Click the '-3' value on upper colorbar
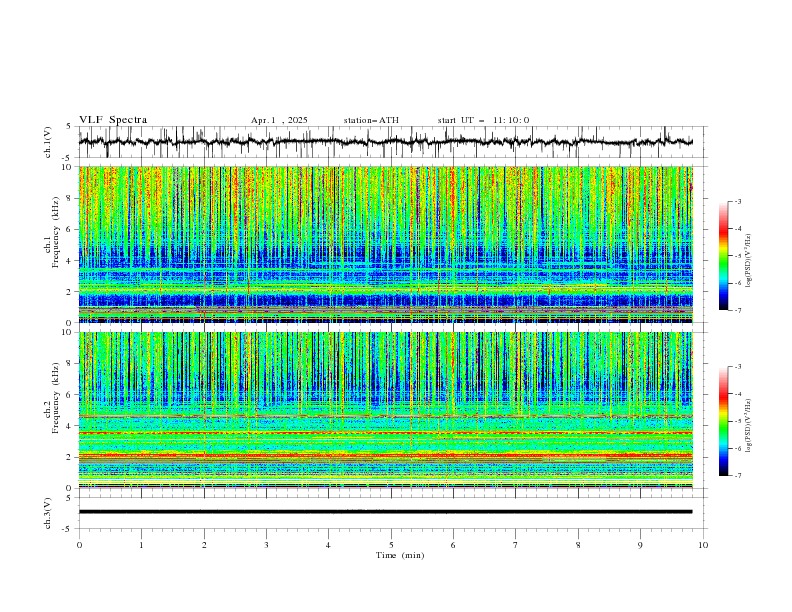Viewport: 792px width, 612px height. click(x=738, y=201)
